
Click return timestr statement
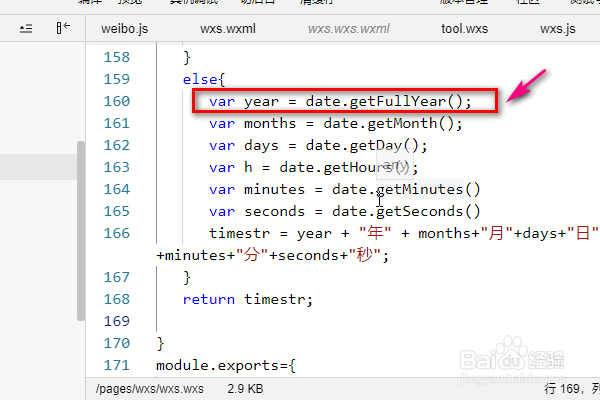click(x=248, y=299)
